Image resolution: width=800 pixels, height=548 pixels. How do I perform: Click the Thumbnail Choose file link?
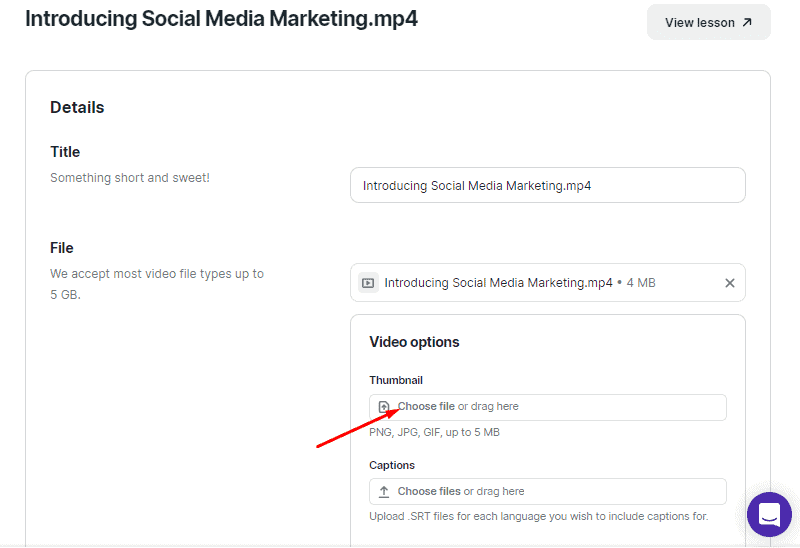[x=426, y=406]
